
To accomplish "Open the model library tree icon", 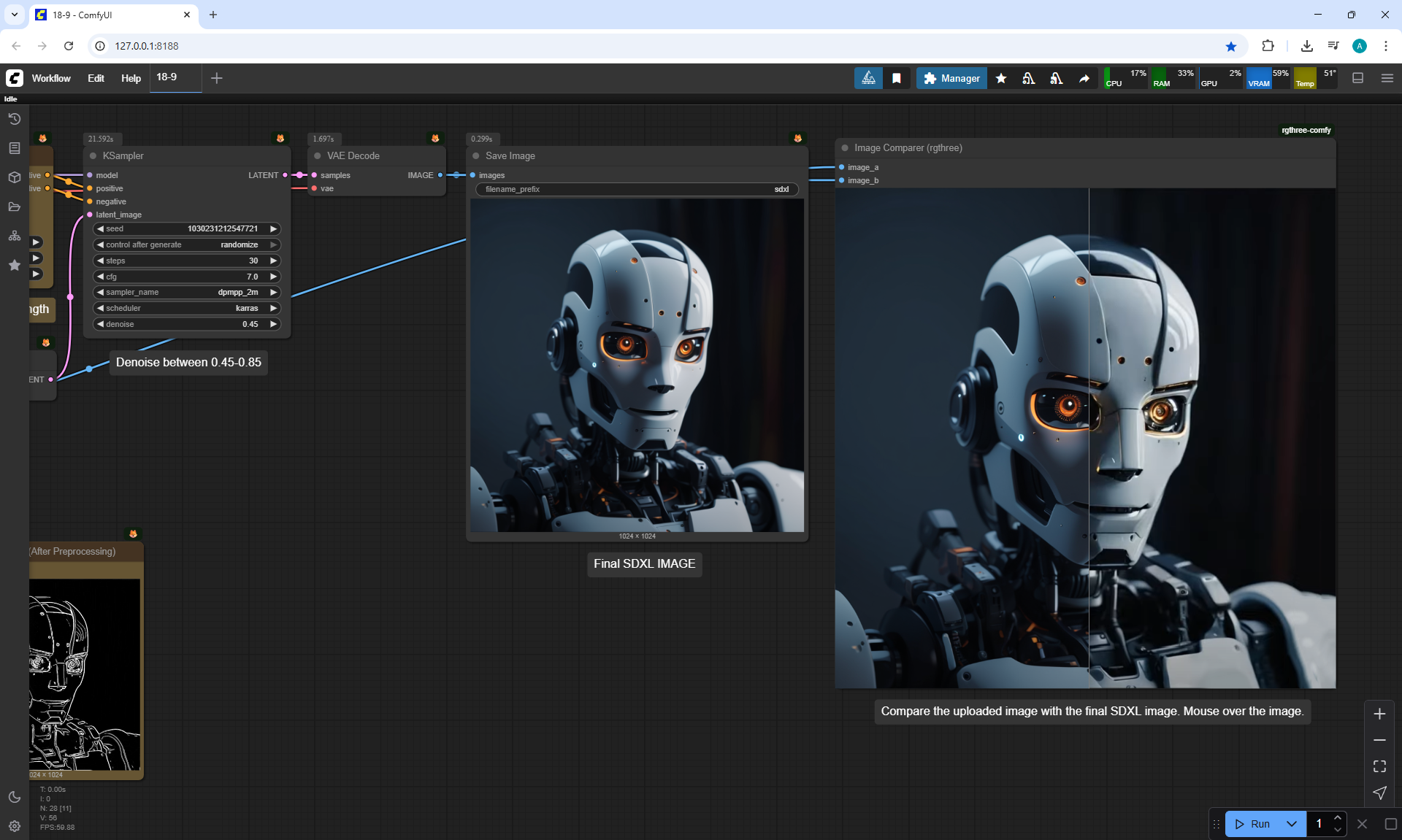I will 14,236.
